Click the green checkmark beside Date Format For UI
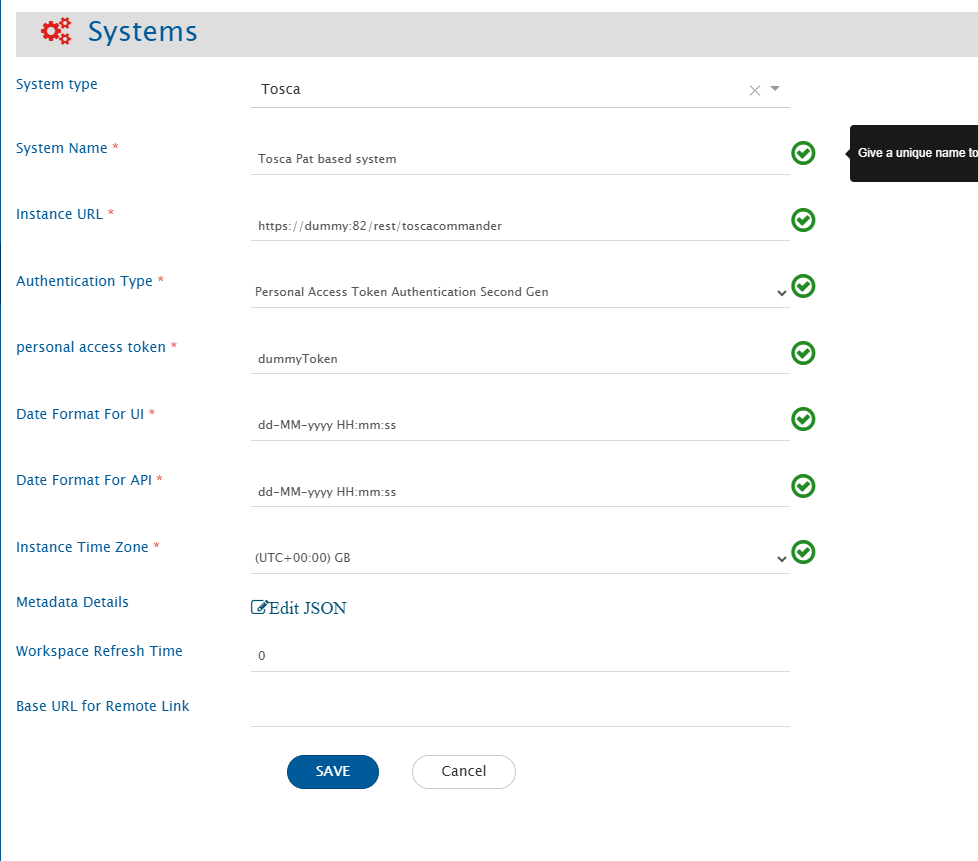 pyautogui.click(x=803, y=419)
